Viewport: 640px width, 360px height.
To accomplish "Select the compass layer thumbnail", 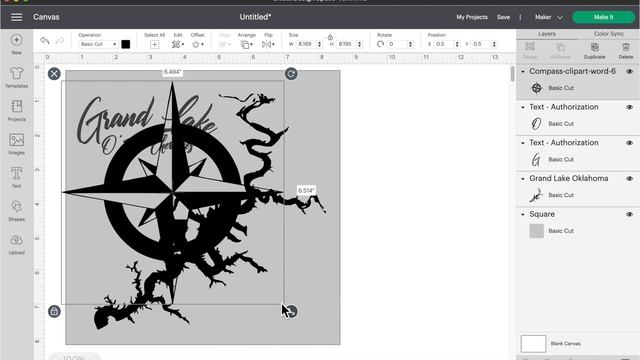I will [536, 88].
